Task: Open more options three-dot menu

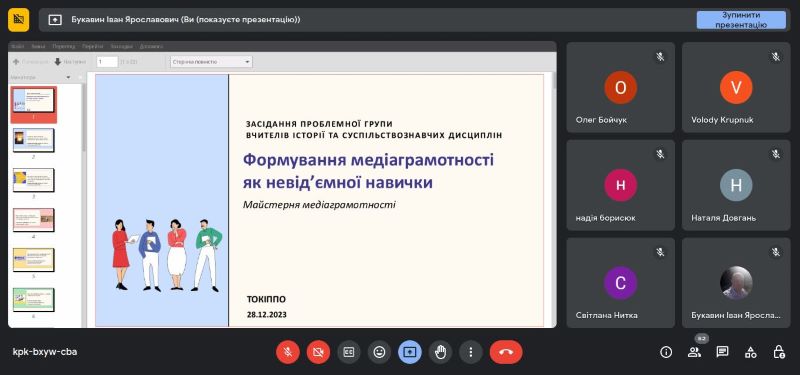Action: click(x=470, y=352)
